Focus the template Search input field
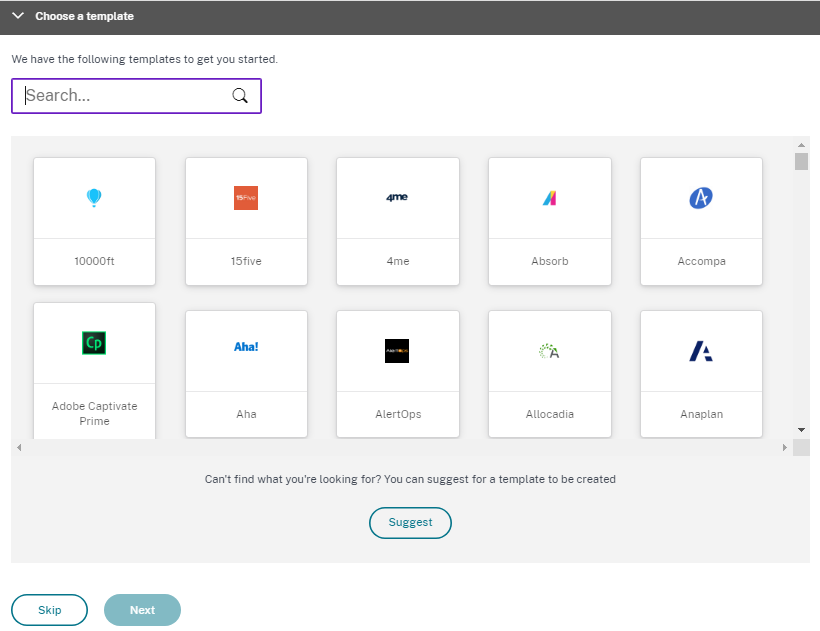The height and width of the screenshot is (631, 820). pyautogui.click(x=125, y=96)
